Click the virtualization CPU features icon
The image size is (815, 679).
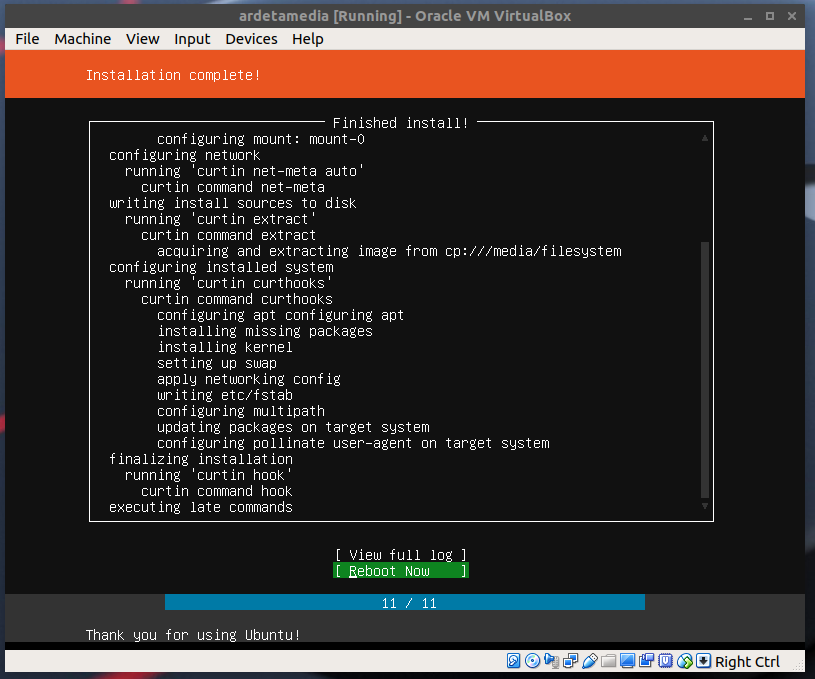pyautogui.click(x=665, y=661)
